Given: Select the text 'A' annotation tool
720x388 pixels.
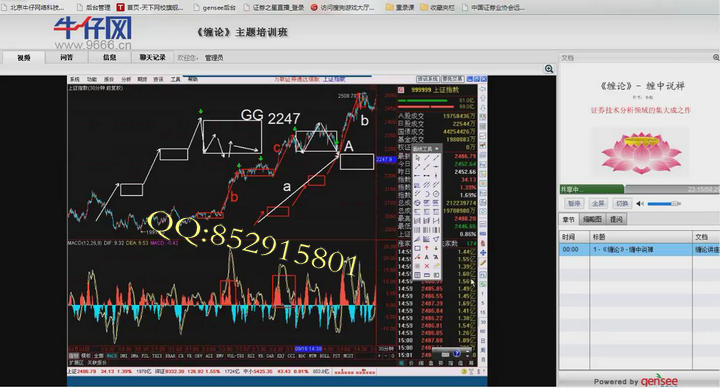Looking at the screenshot, I should click(427, 257).
